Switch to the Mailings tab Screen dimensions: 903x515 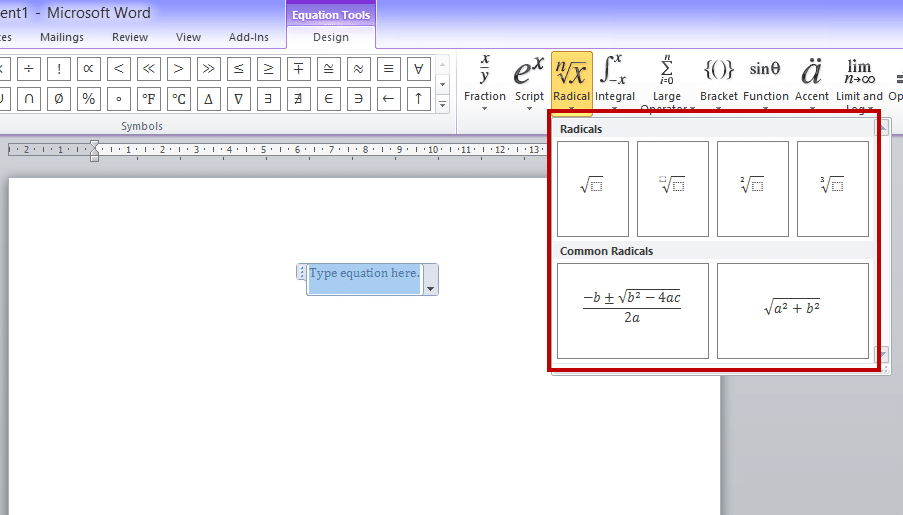tap(62, 37)
